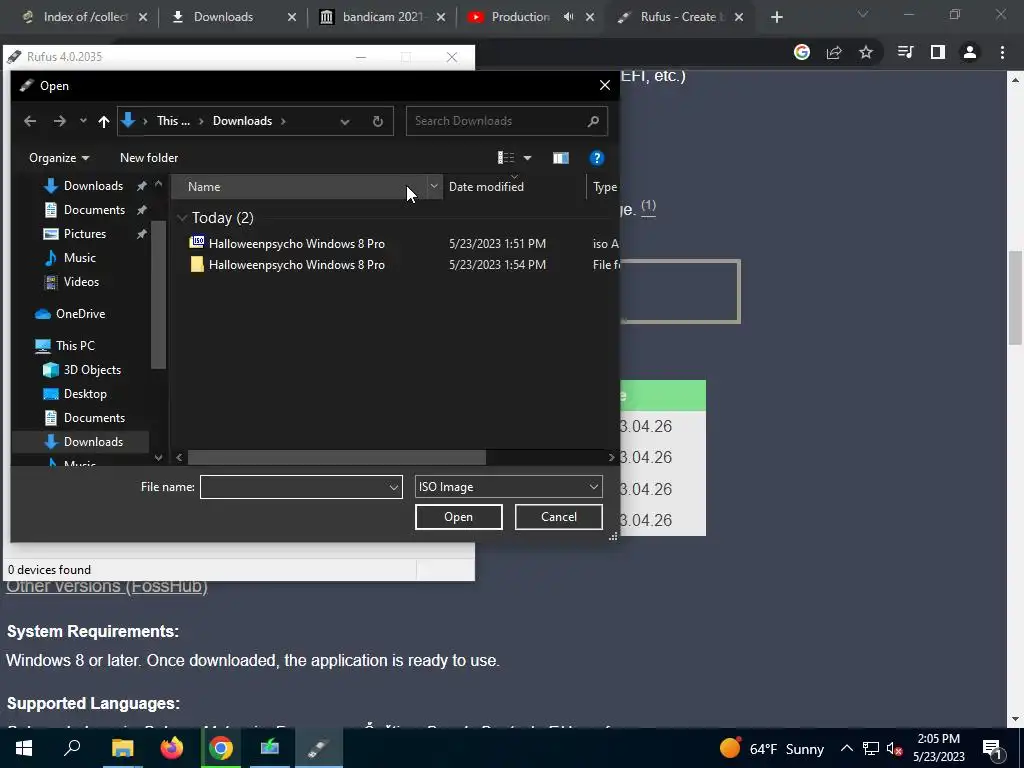Refresh the Downloads folder listing
The height and width of the screenshot is (768, 1024).
pos(377,121)
